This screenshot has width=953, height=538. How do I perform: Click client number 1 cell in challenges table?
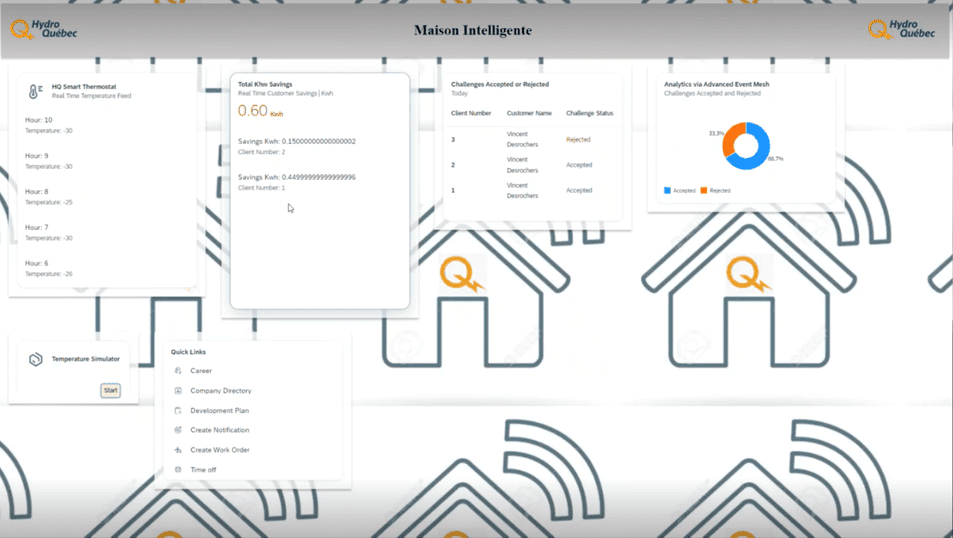point(453,190)
